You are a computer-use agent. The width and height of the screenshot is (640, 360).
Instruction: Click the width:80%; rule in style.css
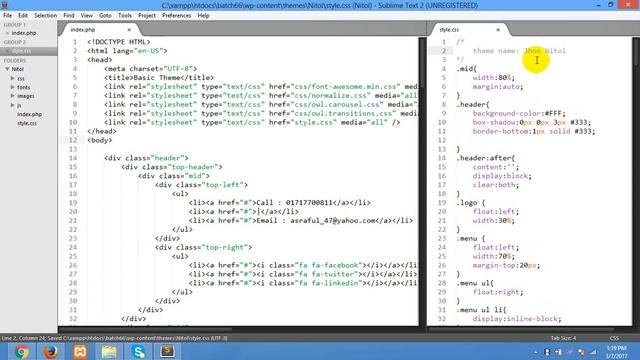click(x=494, y=78)
